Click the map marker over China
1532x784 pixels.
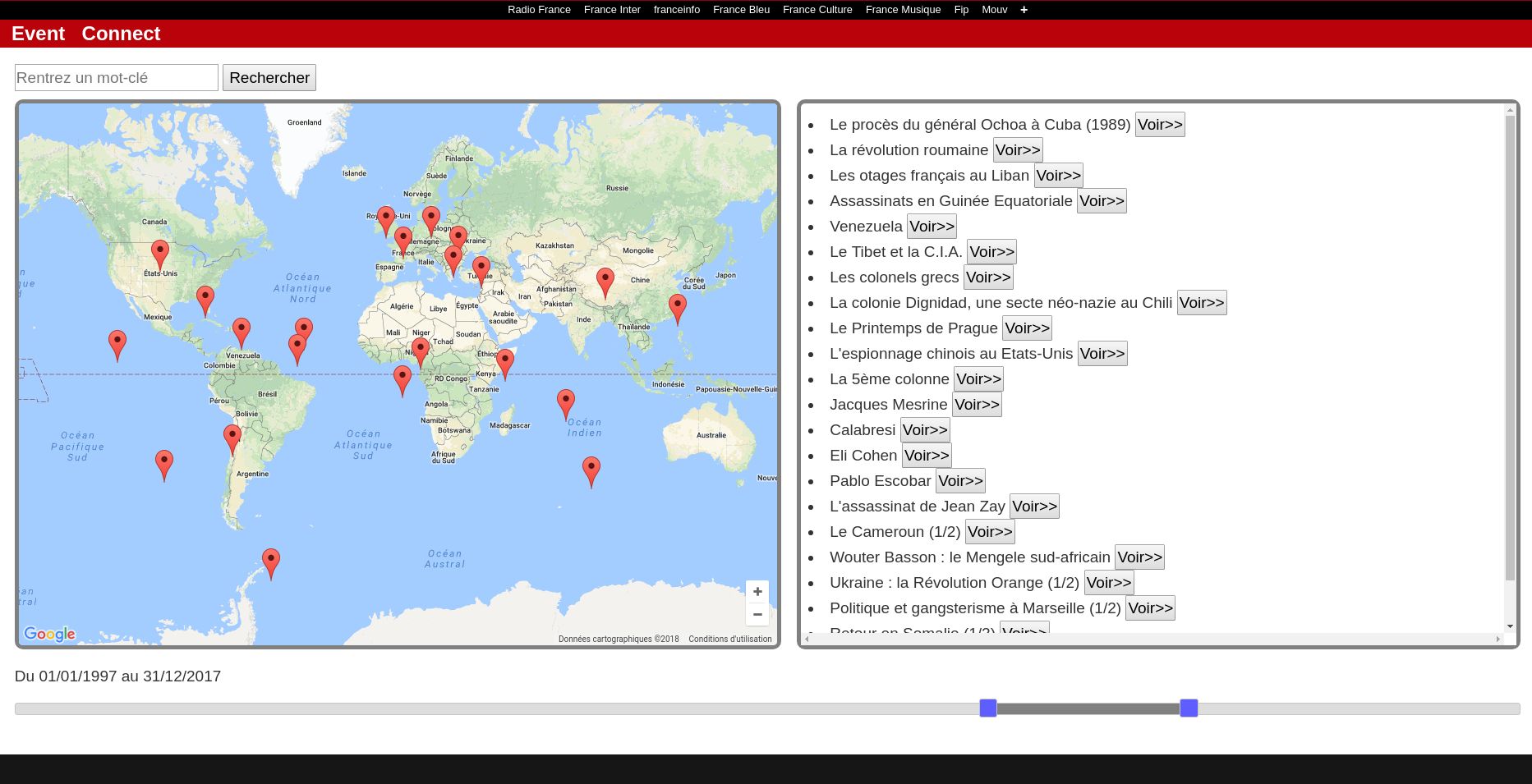[605, 283]
